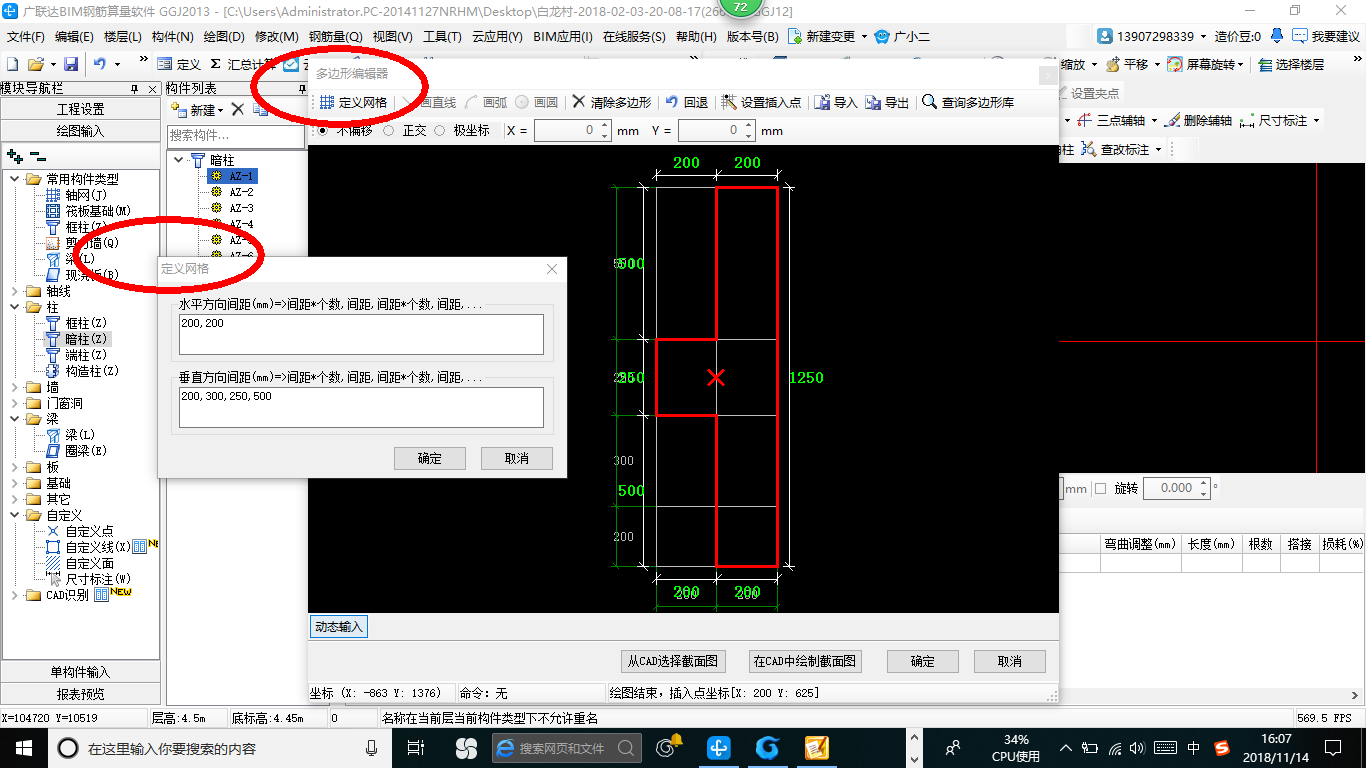Select AZ-2 in the component list
The width and height of the screenshot is (1366, 768).
(241, 192)
